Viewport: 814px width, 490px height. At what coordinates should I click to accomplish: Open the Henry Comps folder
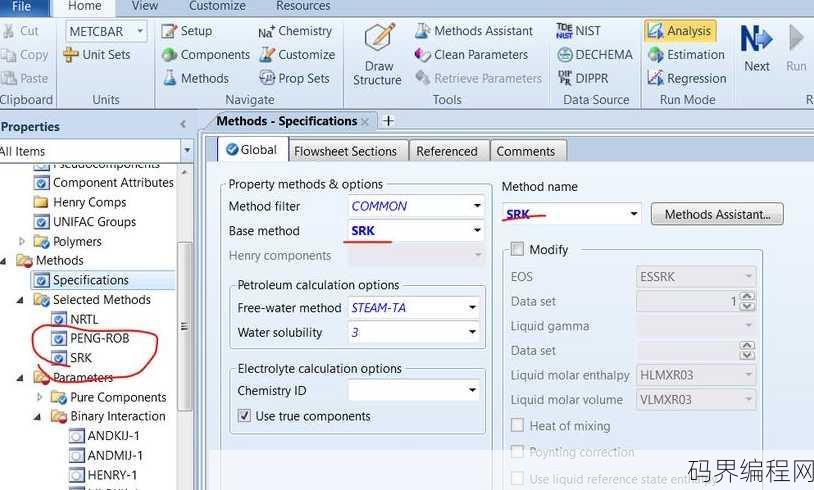tap(80, 202)
